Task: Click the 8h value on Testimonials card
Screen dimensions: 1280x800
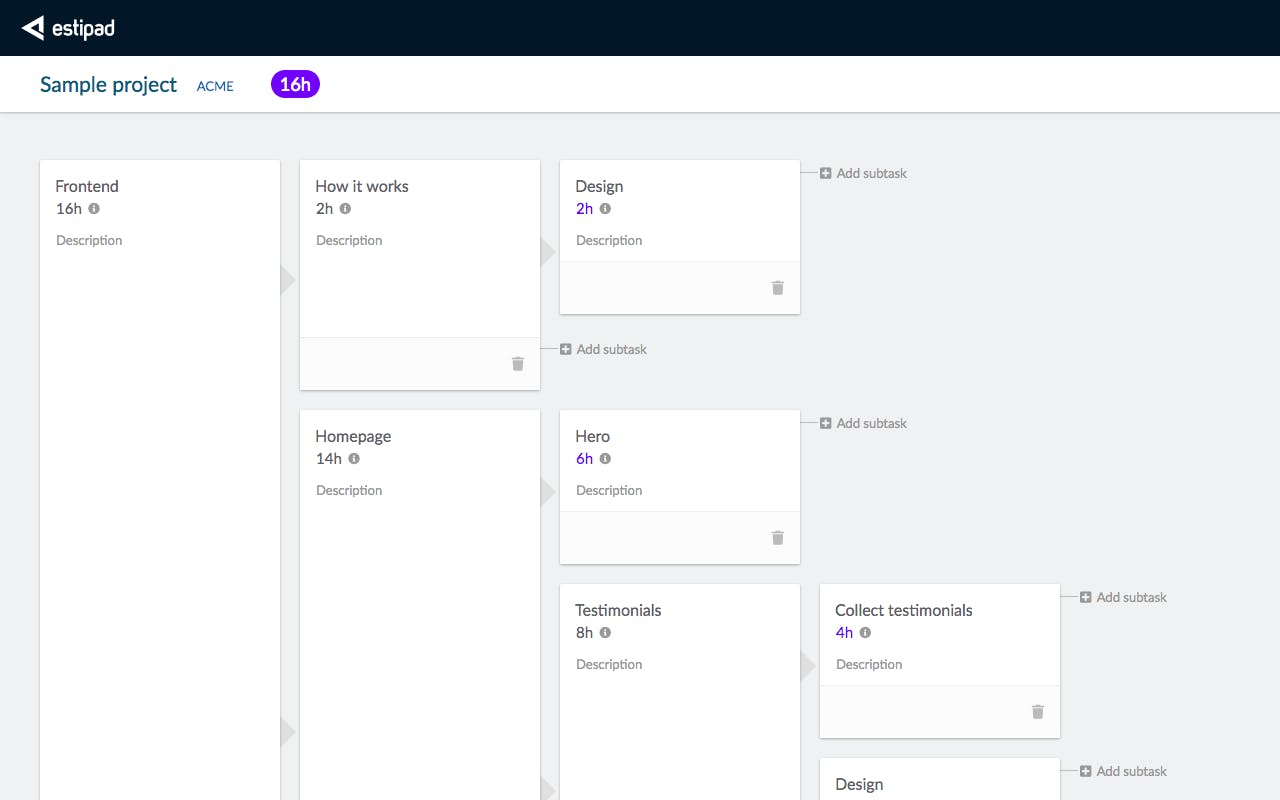Action: click(584, 633)
